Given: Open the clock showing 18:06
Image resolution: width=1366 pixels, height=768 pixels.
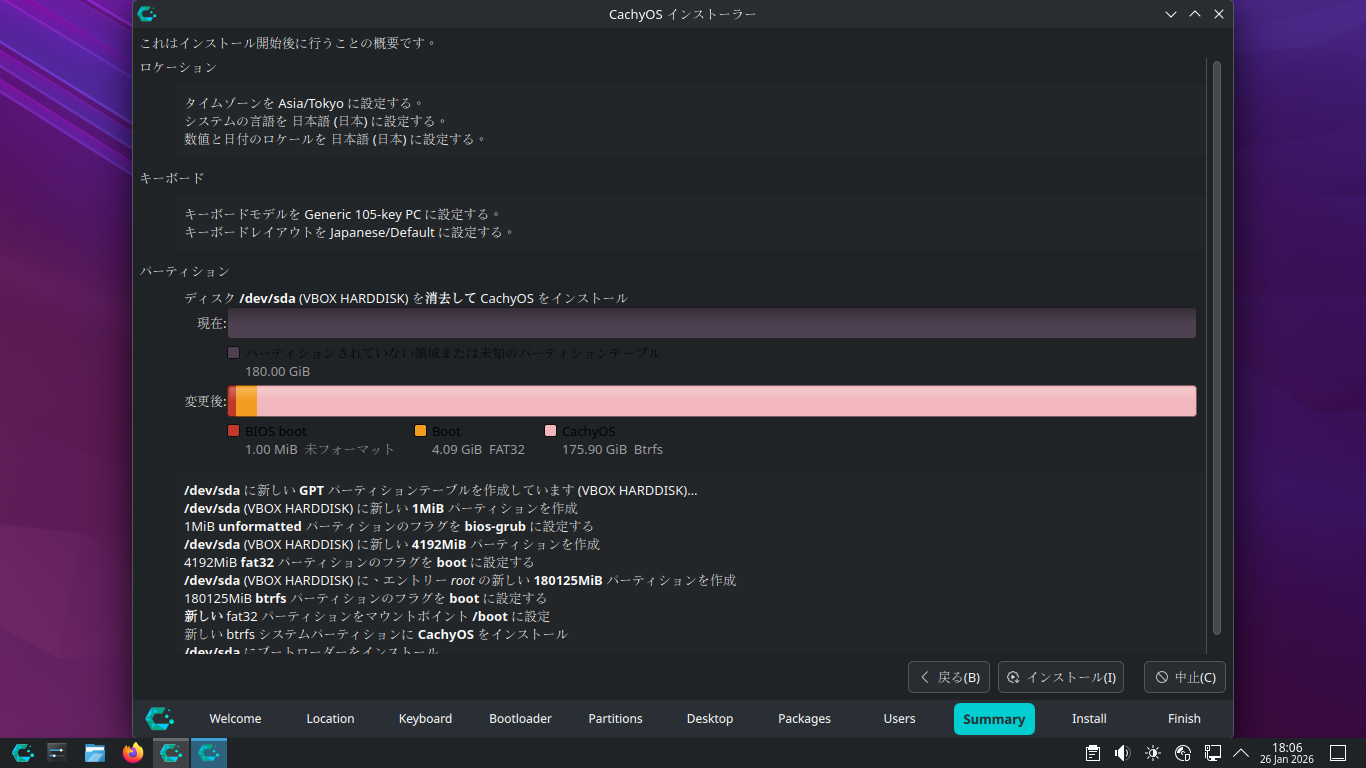Looking at the screenshot, I should tap(1287, 753).
